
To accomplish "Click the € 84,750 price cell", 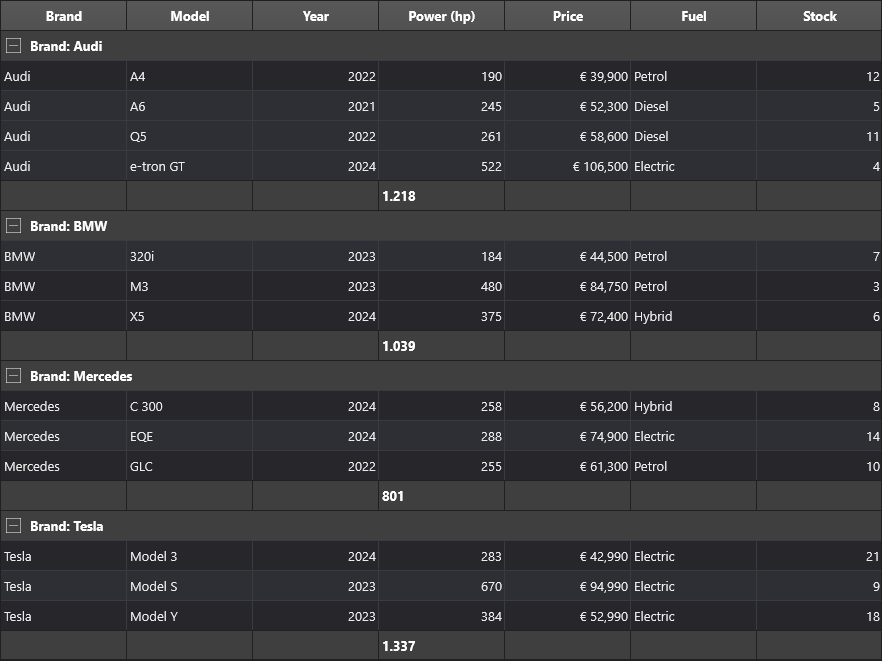I will coord(568,286).
